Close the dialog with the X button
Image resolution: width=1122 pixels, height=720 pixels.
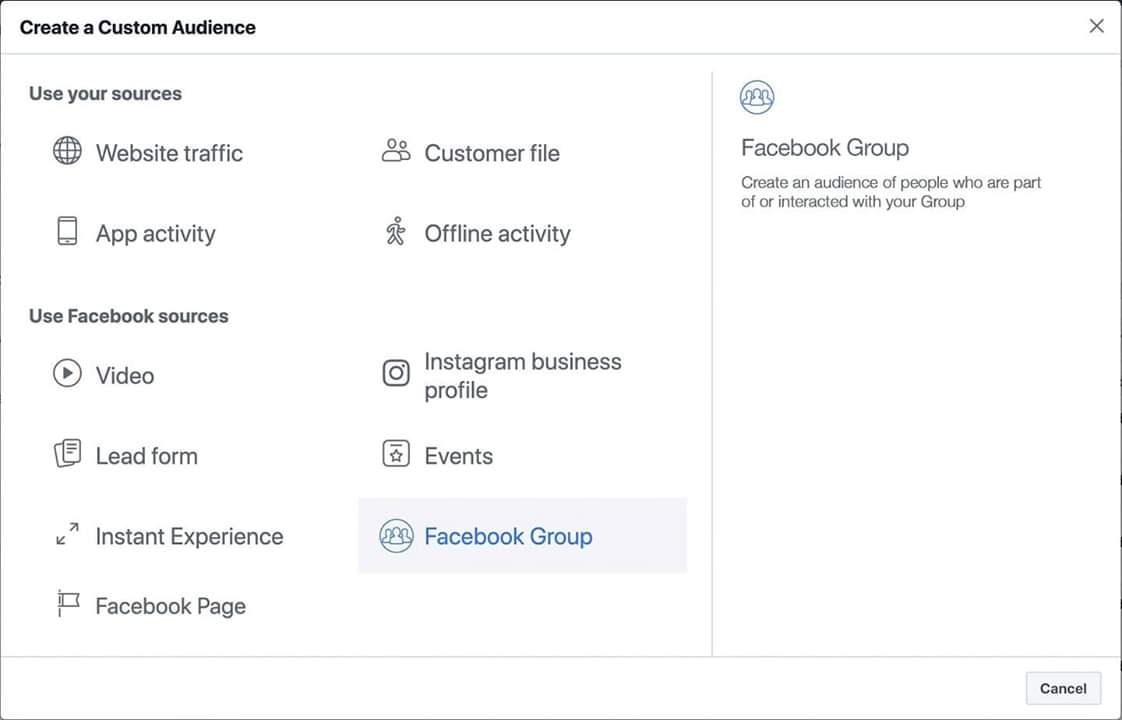click(1096, 26)
